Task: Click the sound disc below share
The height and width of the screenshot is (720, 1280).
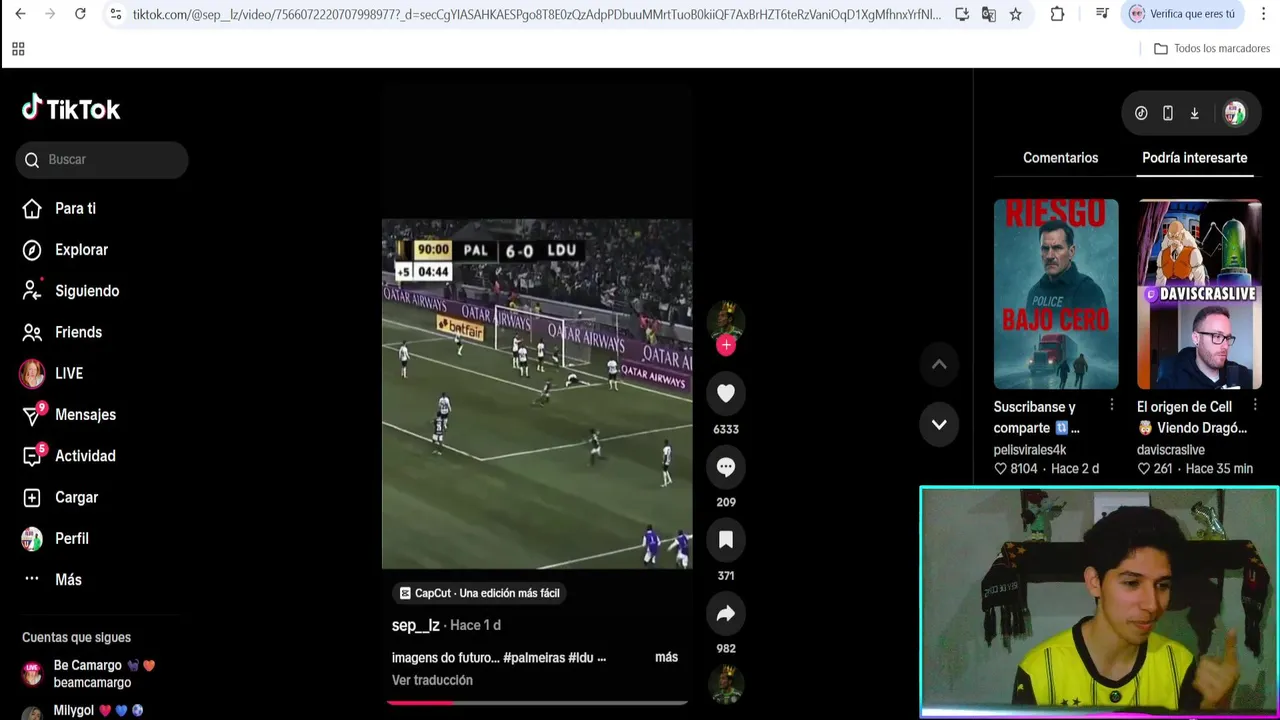Action: click(726, 685)
